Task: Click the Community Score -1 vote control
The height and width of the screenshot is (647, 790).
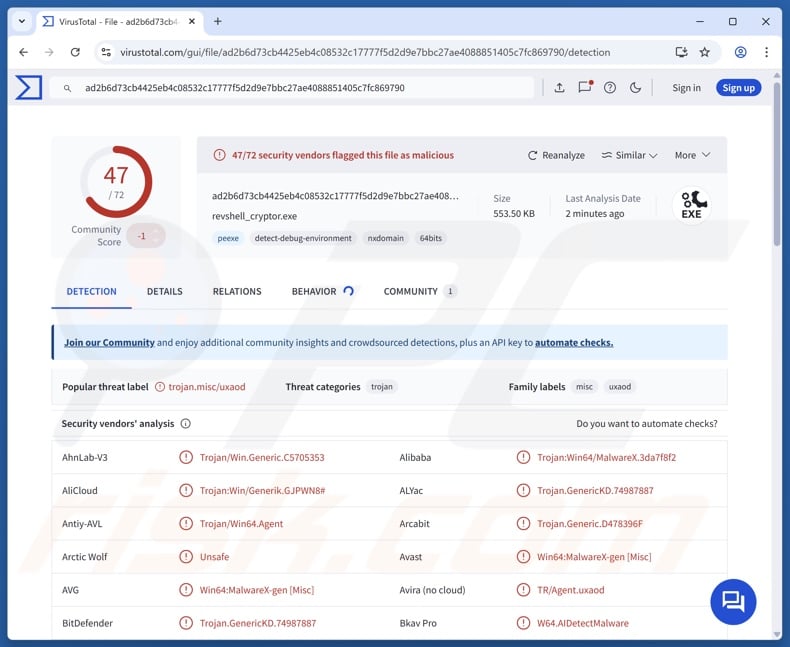Action: (146, 235)
